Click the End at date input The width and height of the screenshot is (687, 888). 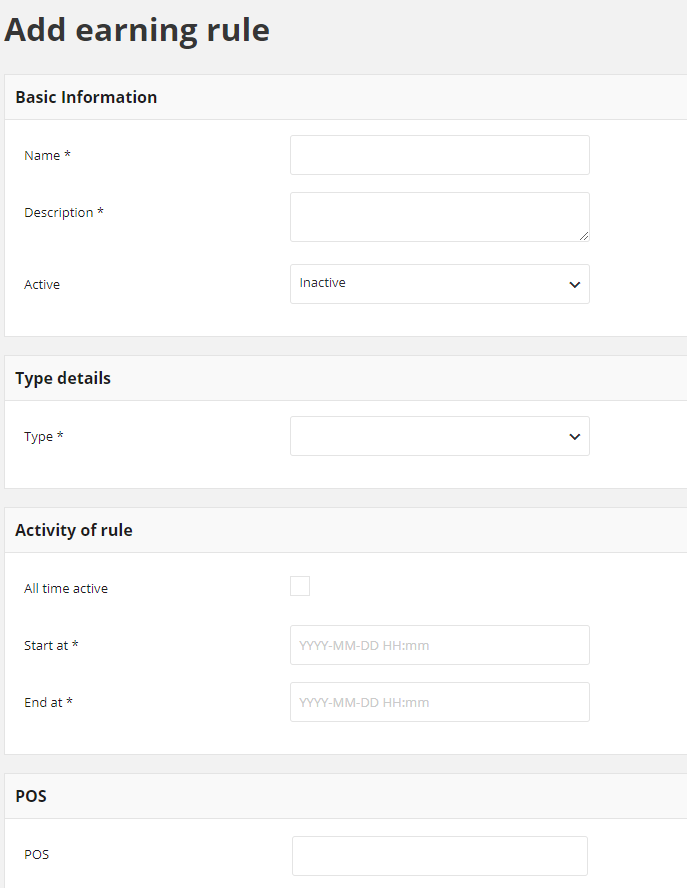click(439, 702)
